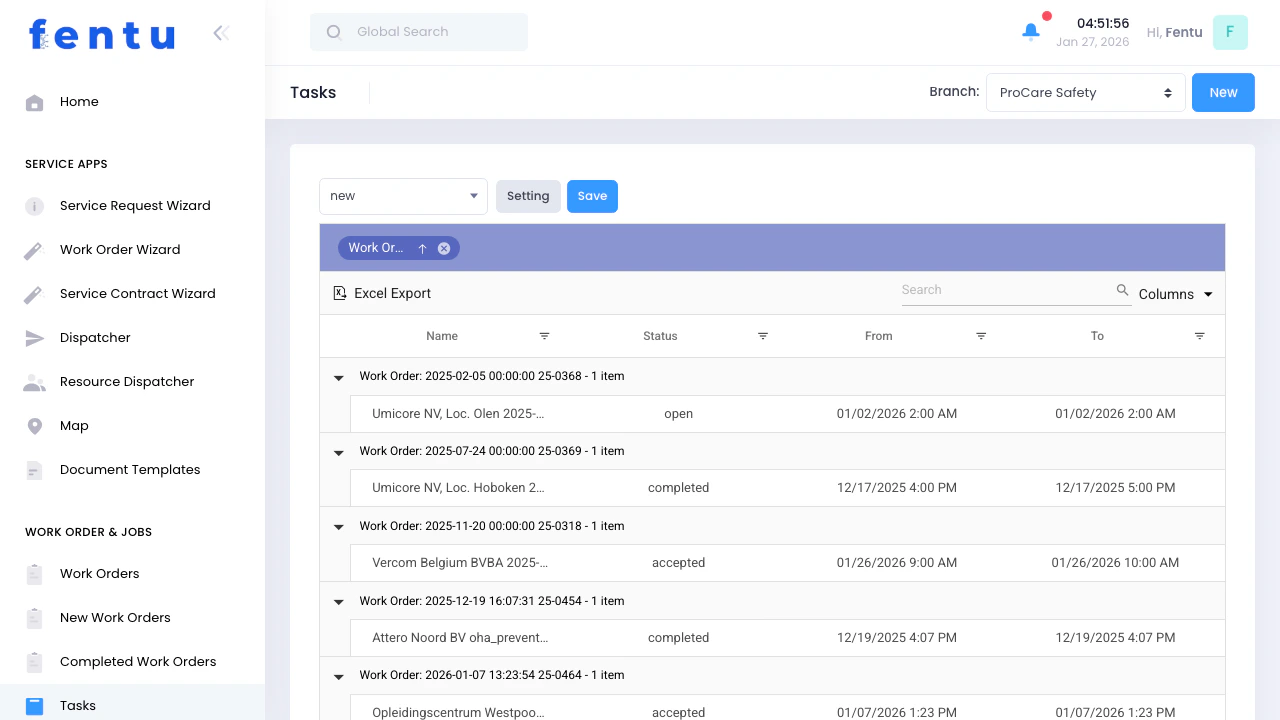Click the Document Templates icon

tap(34, 469)
